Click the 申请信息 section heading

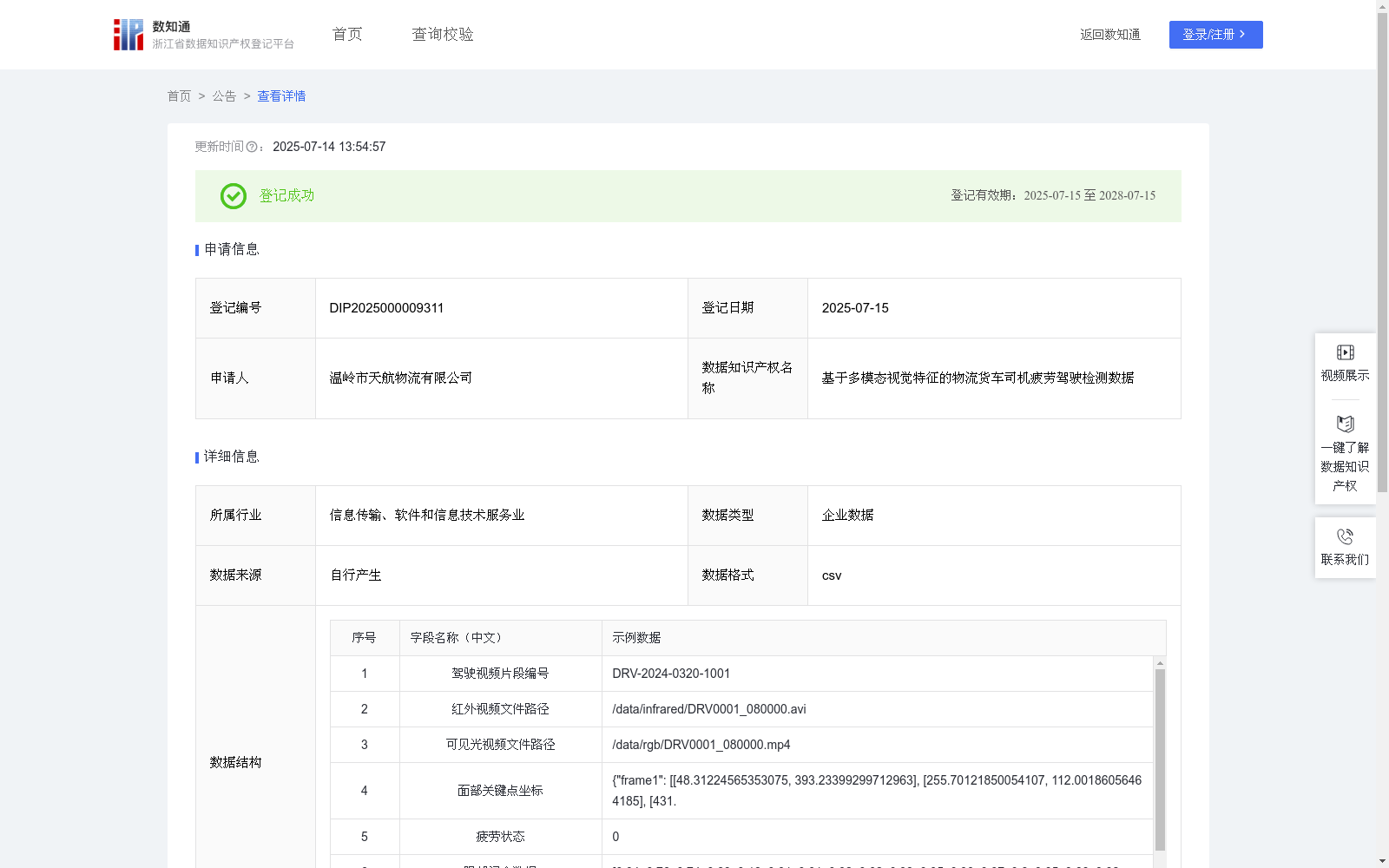(x=232, y=250)
